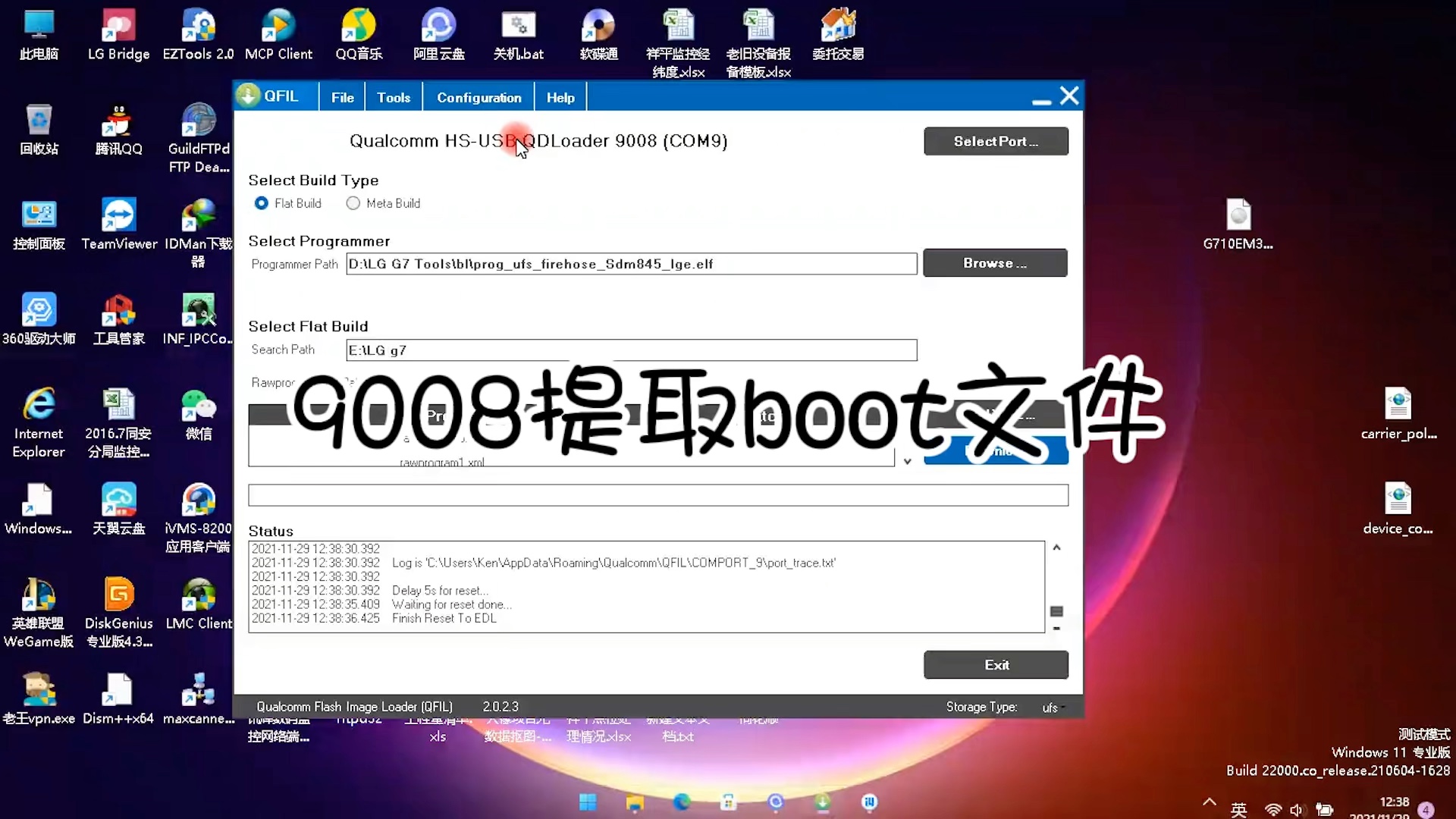The width and height of the screenshot is (1456, 819).
Task: Open the Help menu in QFIL
Action: tap(560, 97)
